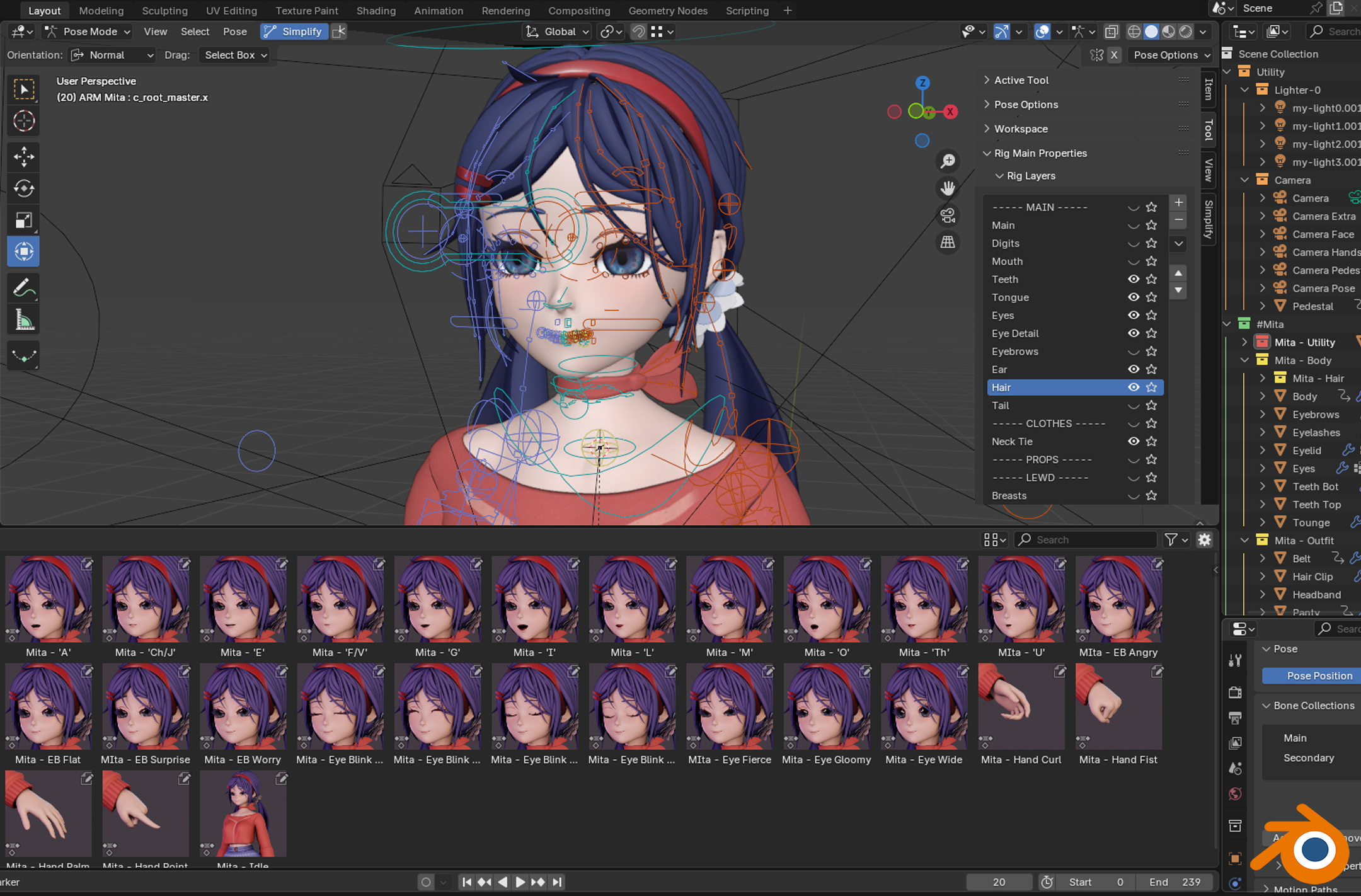1361x896 pixels.
Task: Open Drag Select Box dropdown
Action: [x=234, y=55]
